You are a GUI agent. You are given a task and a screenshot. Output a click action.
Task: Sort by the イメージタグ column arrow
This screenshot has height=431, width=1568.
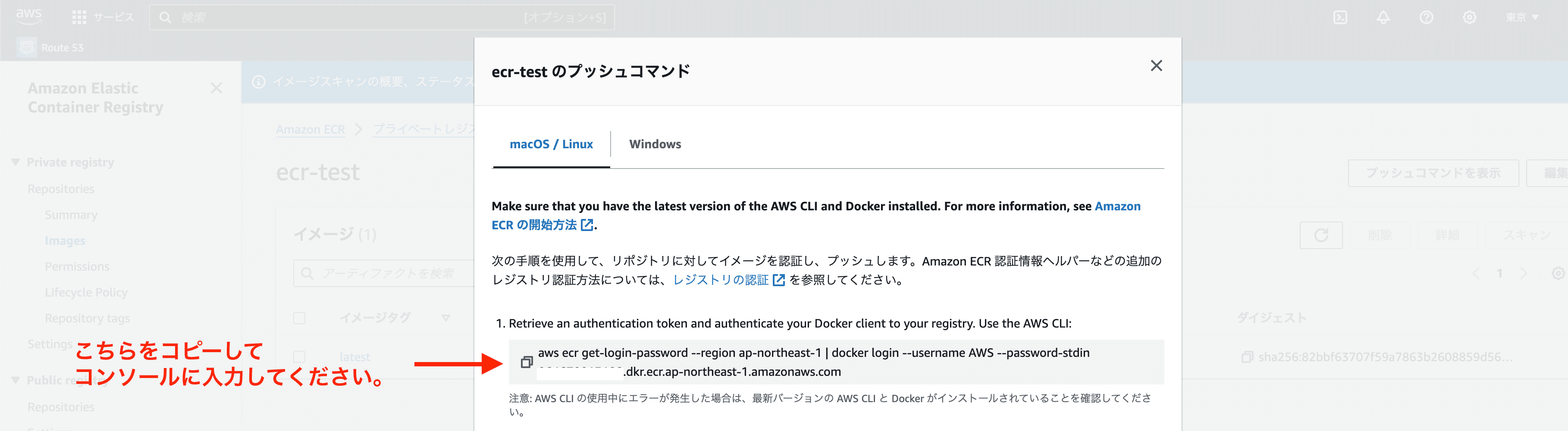[445, 318]
